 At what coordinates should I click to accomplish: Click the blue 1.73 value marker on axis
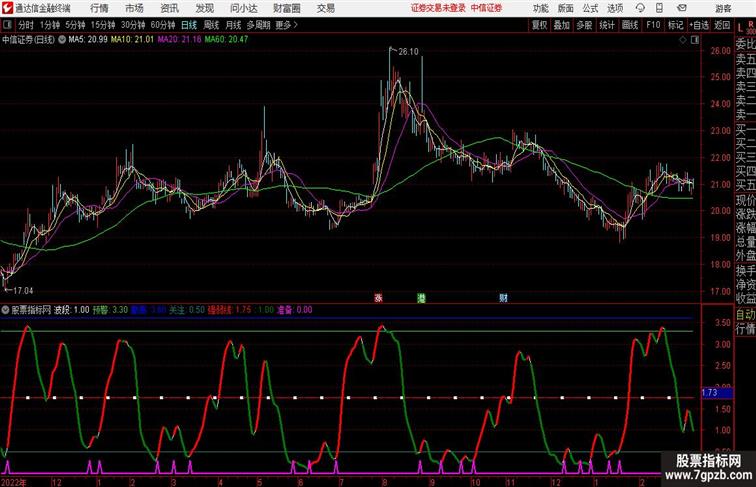(717, 393)
